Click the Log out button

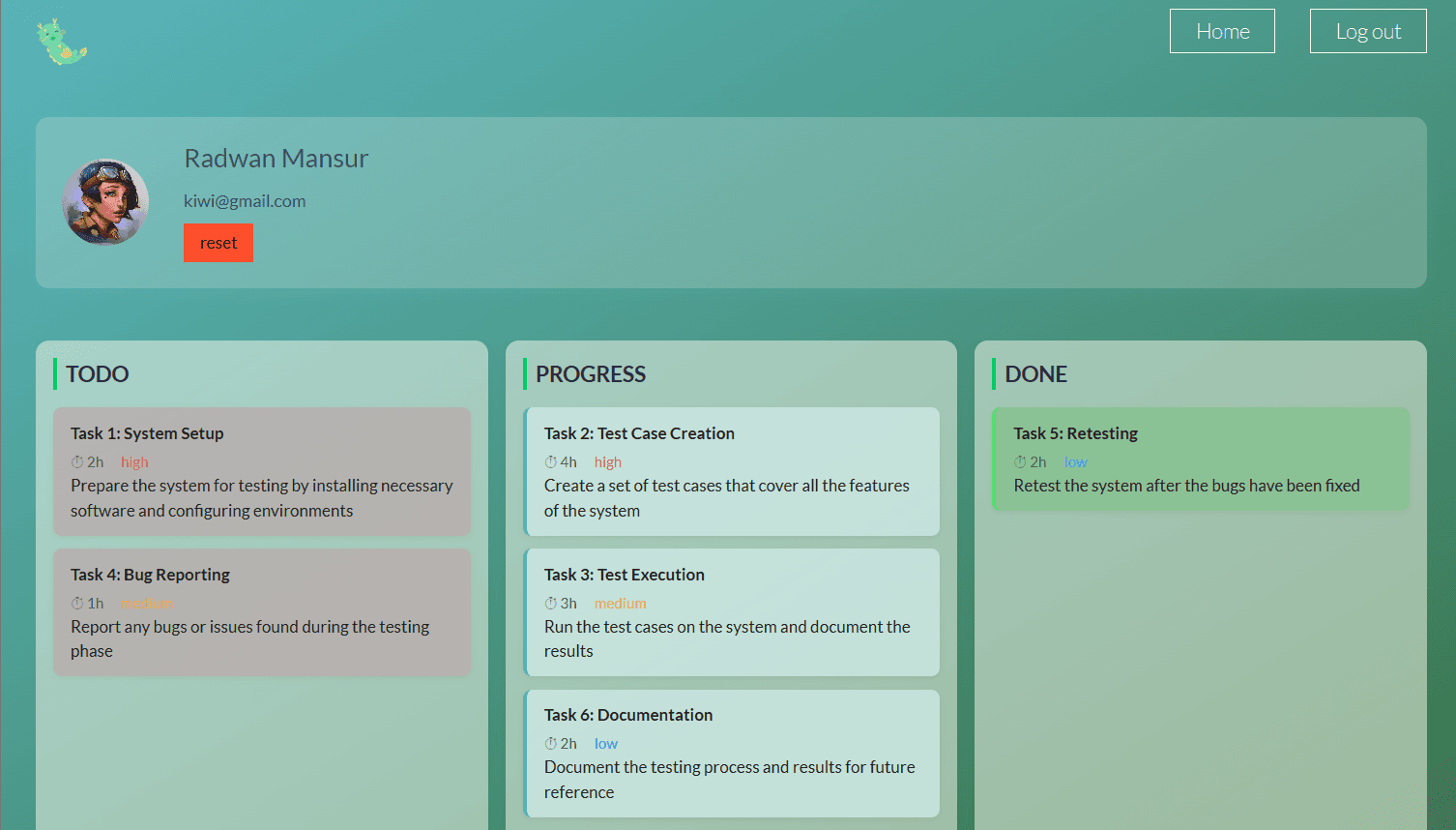(1368, 31)
